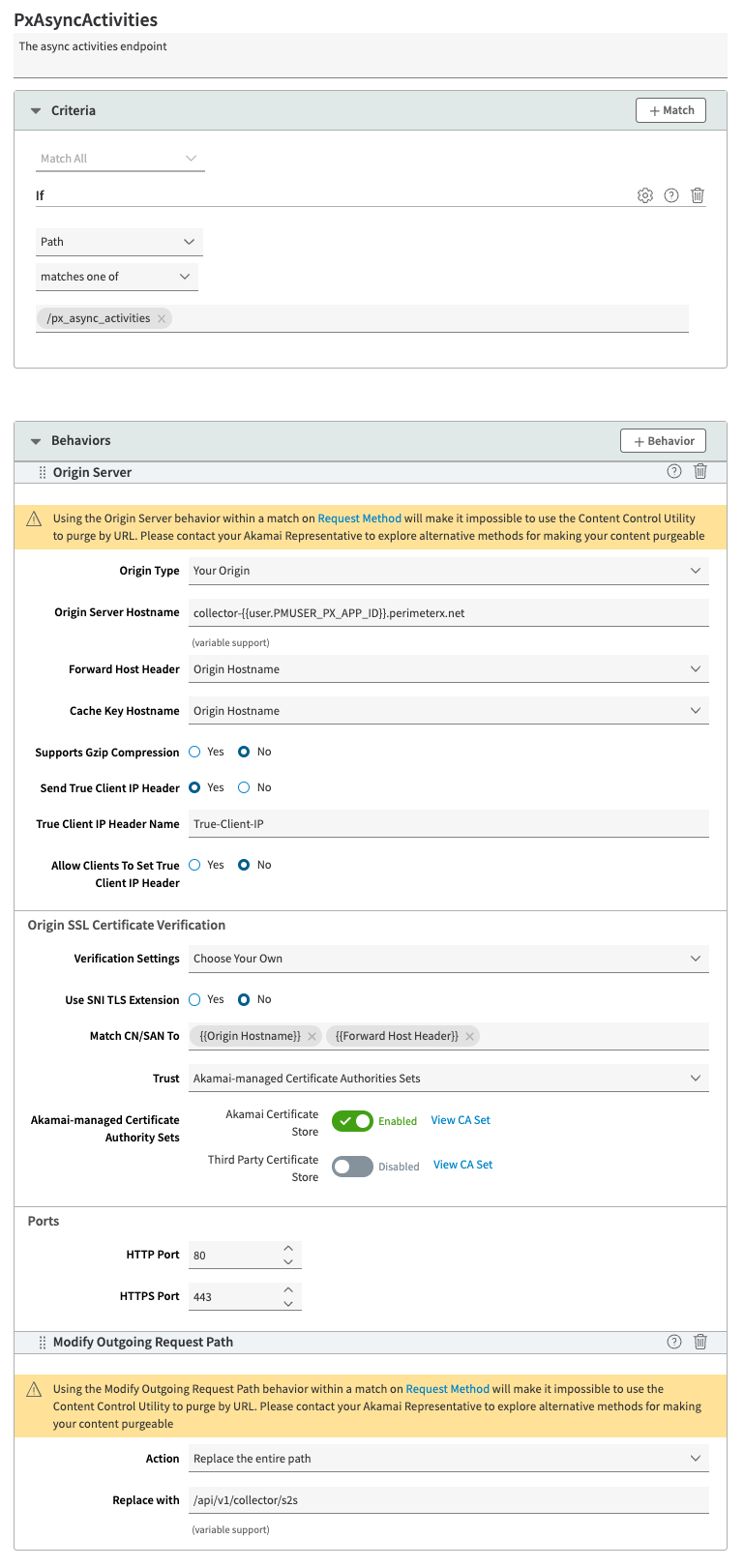Viewport: 744px width, 1568px height.
Task: Disable the Akamai Certificate Store toggle
Action: point(352,1121)
